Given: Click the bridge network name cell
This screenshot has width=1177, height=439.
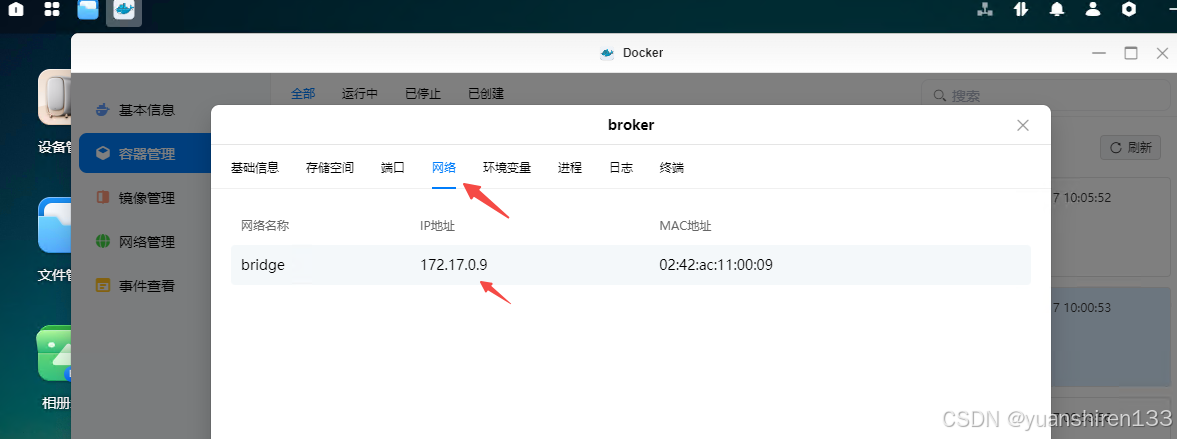Looking at the screenshot, I should [x=263, y=265].
